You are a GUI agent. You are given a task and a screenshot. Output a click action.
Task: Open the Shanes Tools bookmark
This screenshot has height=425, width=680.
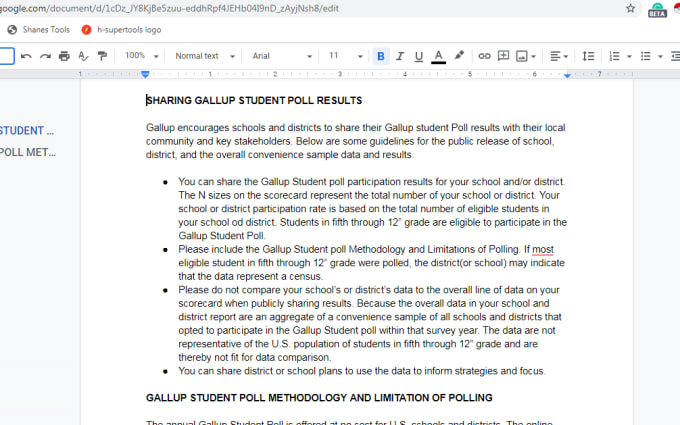pyautogui.click(x=39, y=29)
